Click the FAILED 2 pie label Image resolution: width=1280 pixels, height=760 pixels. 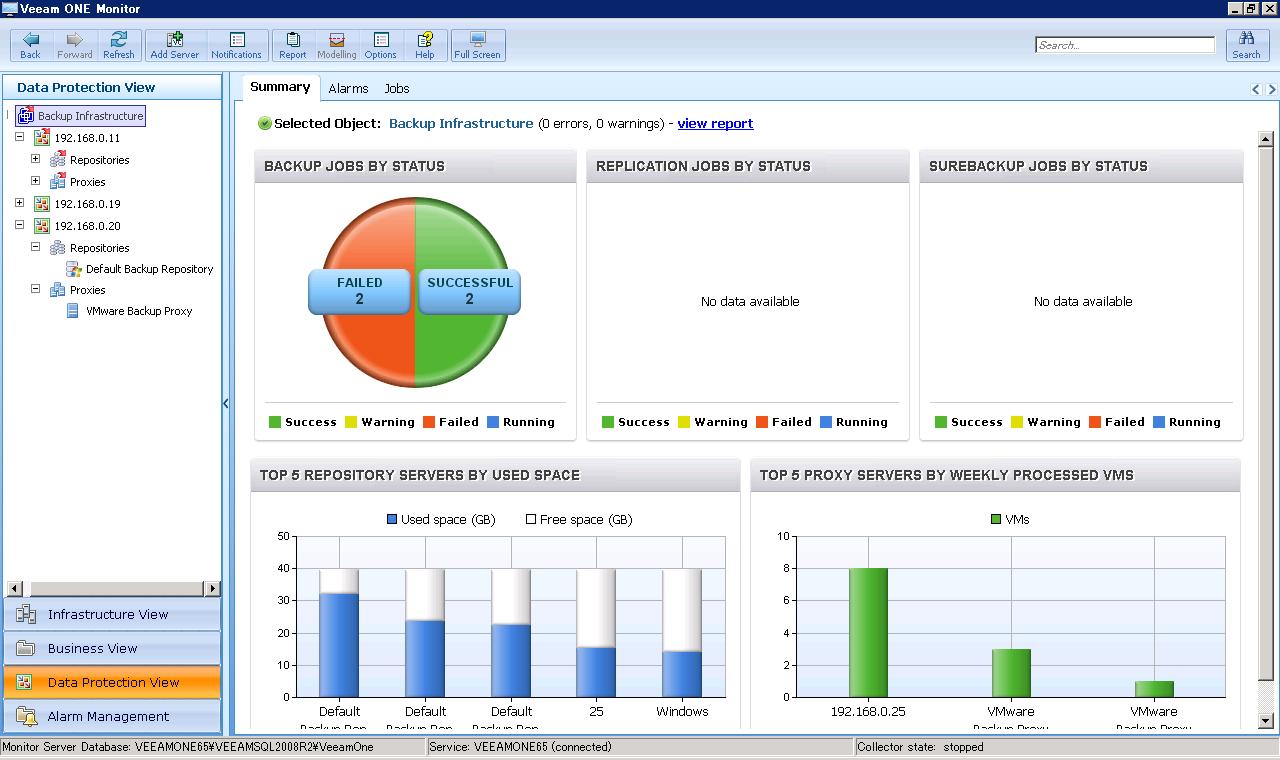point(359,291)
